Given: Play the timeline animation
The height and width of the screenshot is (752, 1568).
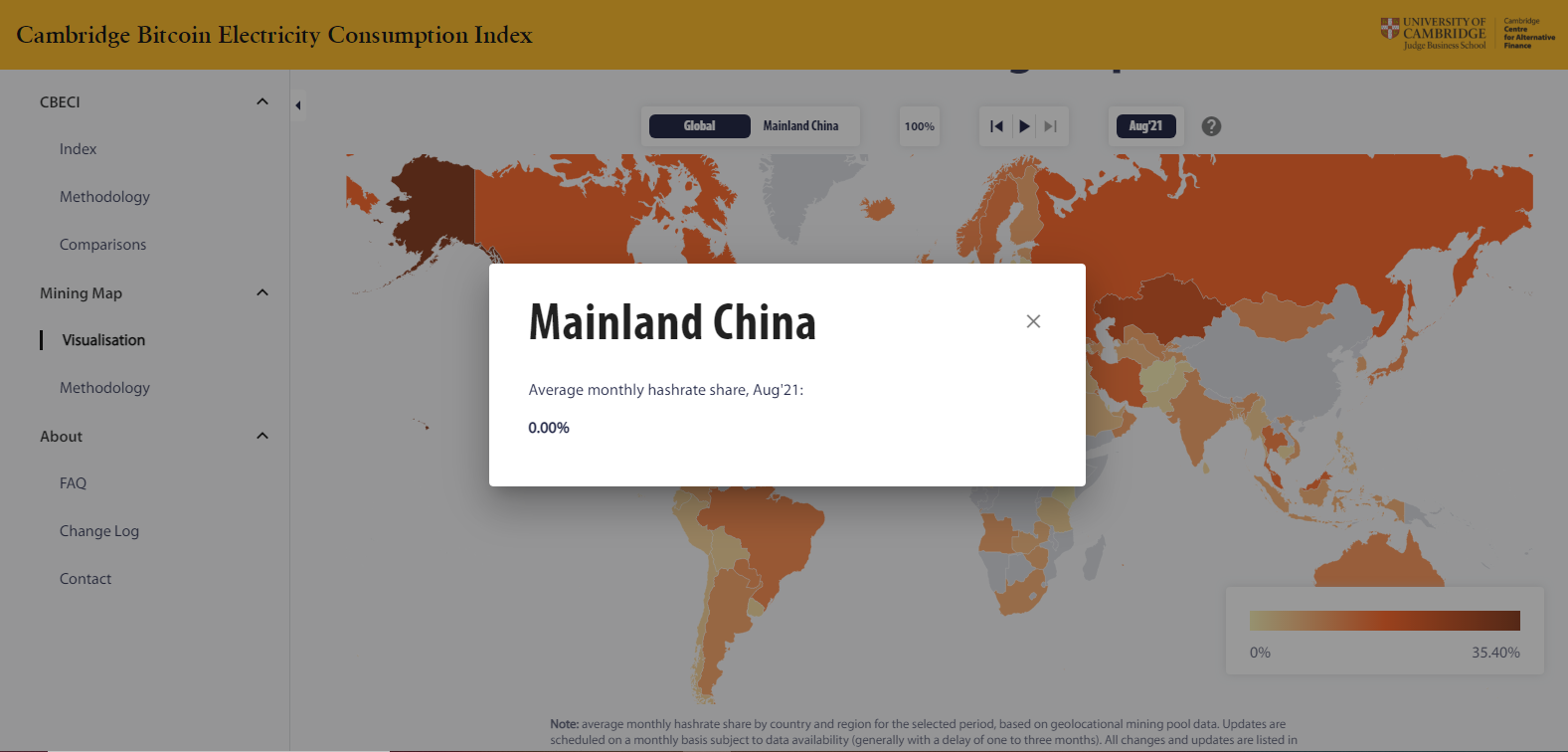Looking at the screenshot, I should point(1024,126).
